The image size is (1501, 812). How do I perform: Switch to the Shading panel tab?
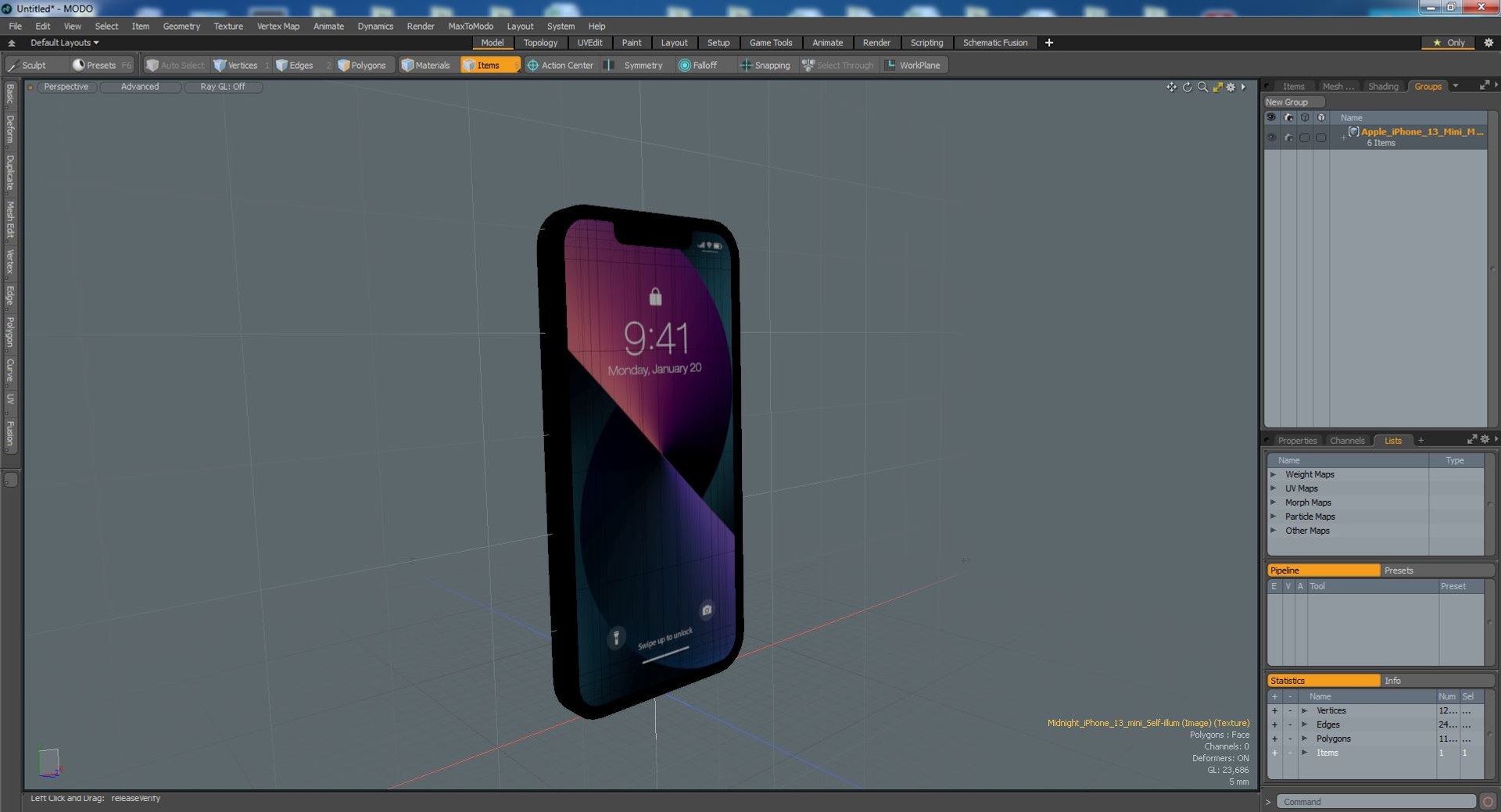point(1382,86)
